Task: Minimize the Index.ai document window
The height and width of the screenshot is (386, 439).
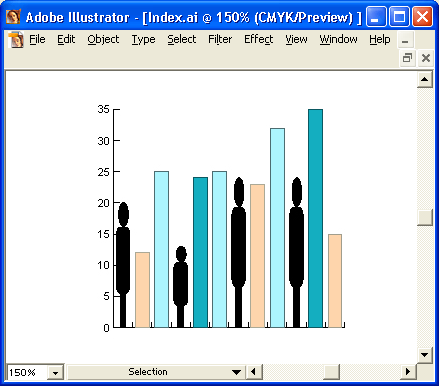Action: 406,40
